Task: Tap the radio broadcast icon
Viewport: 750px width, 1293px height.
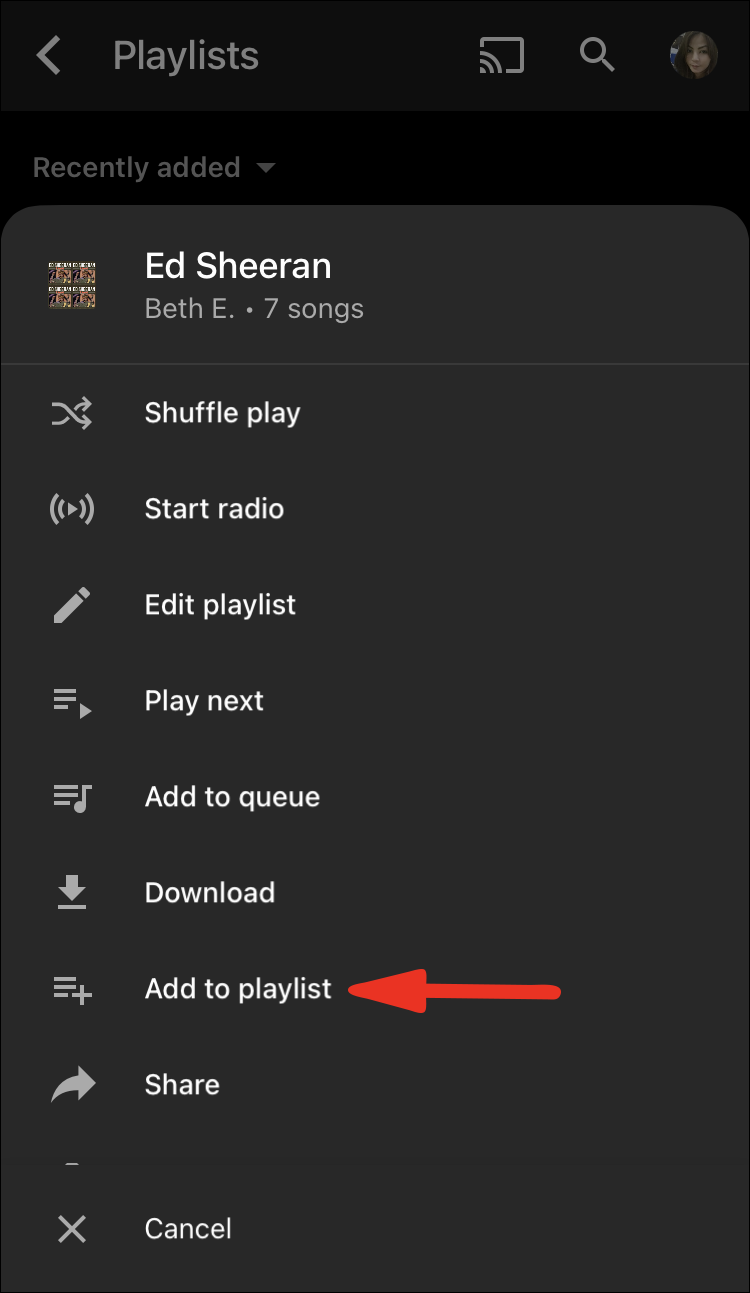Action: (x=72, y=509)
